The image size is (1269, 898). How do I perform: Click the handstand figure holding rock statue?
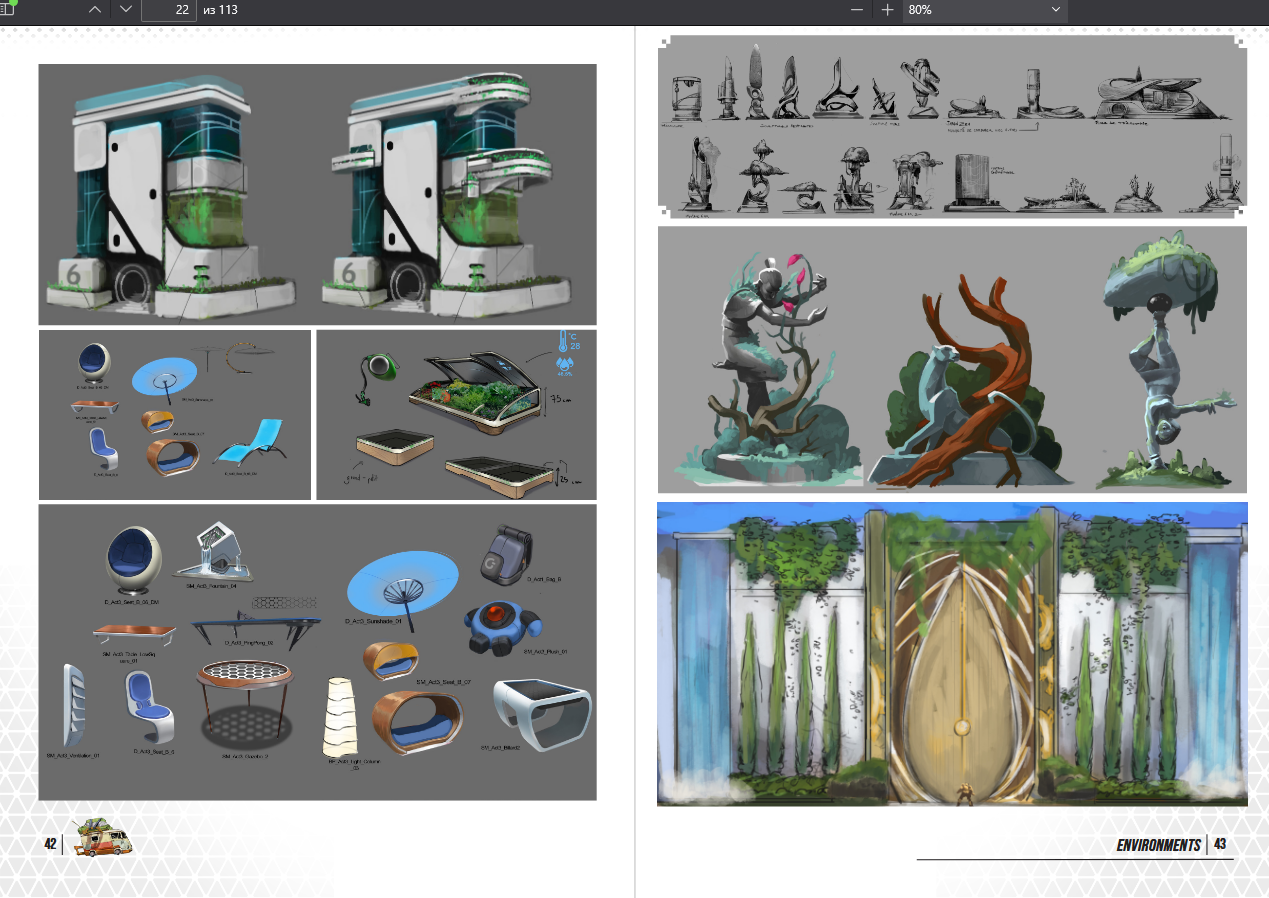(1165, 360)
